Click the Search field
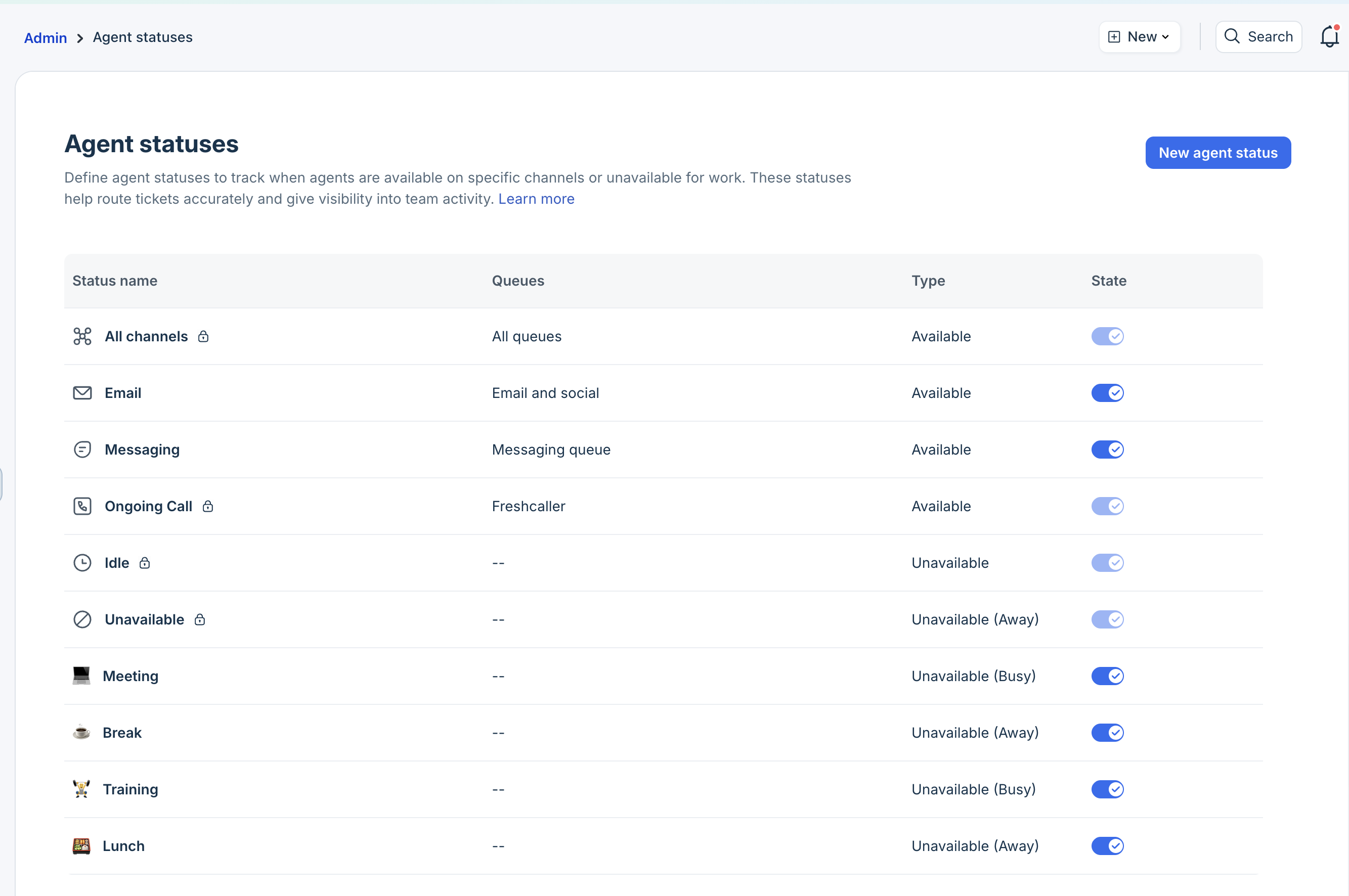 tap(1258, 37)
